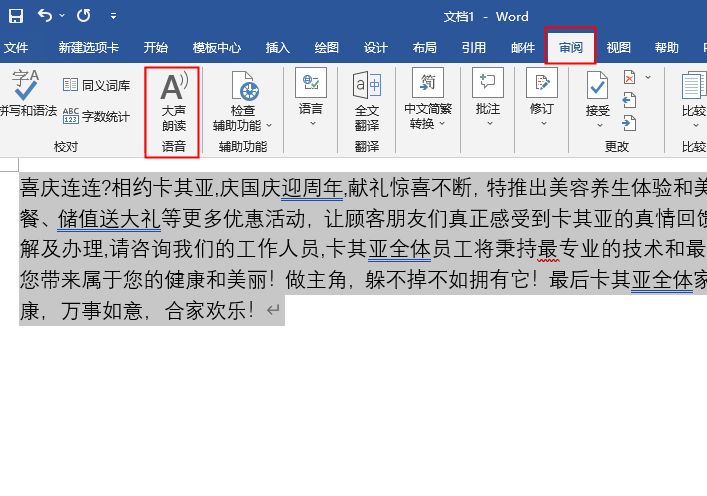Click the text 做主角 in the document
Viewport: 707px width, 496px height.
click(x=315, y=280)
